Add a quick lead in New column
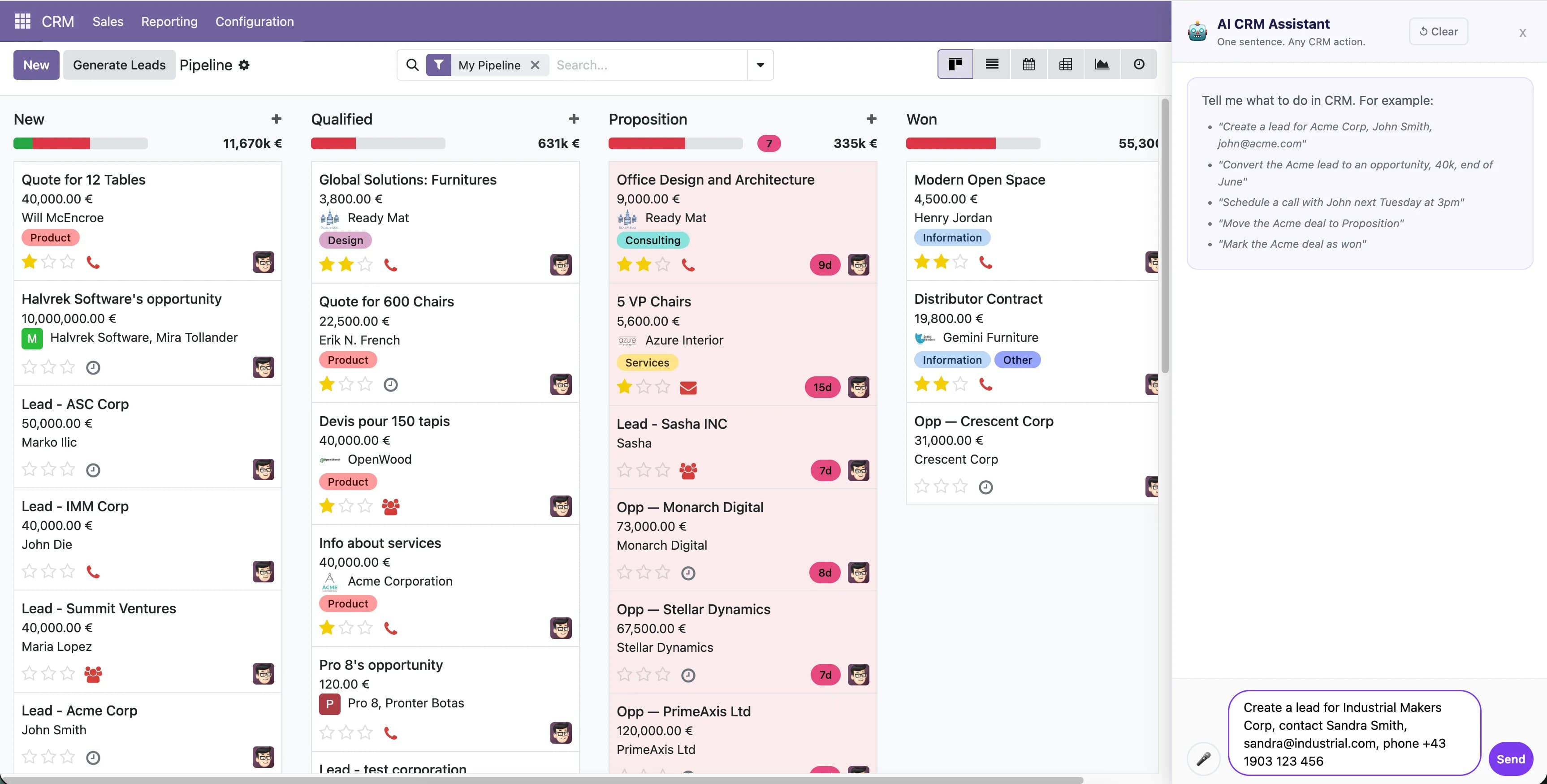This screenshot has width=1547, height=784. (276, 119)
